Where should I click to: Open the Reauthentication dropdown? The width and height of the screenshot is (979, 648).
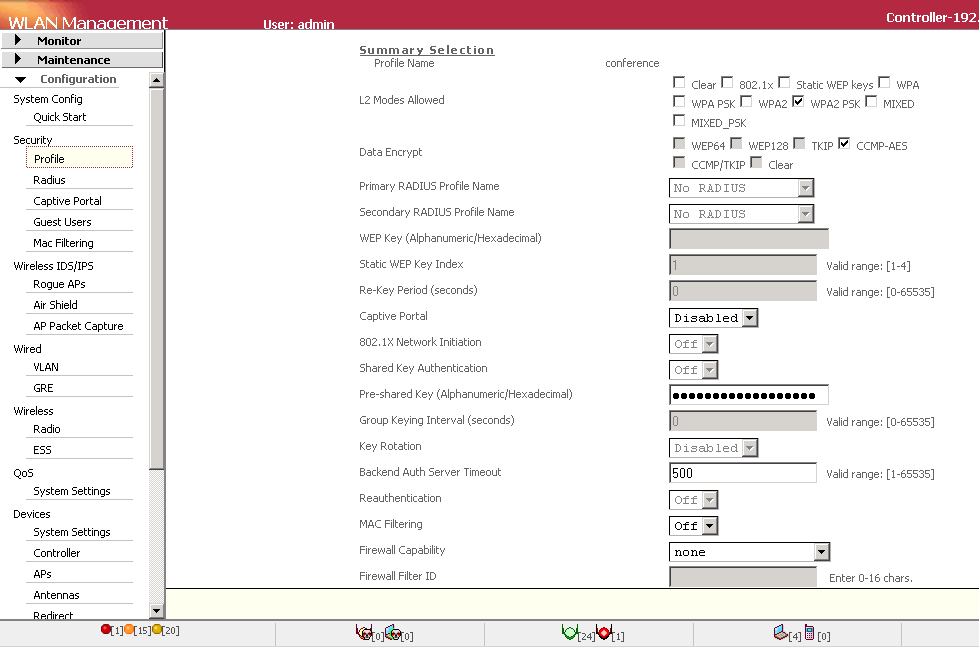[x=694, y=500]
